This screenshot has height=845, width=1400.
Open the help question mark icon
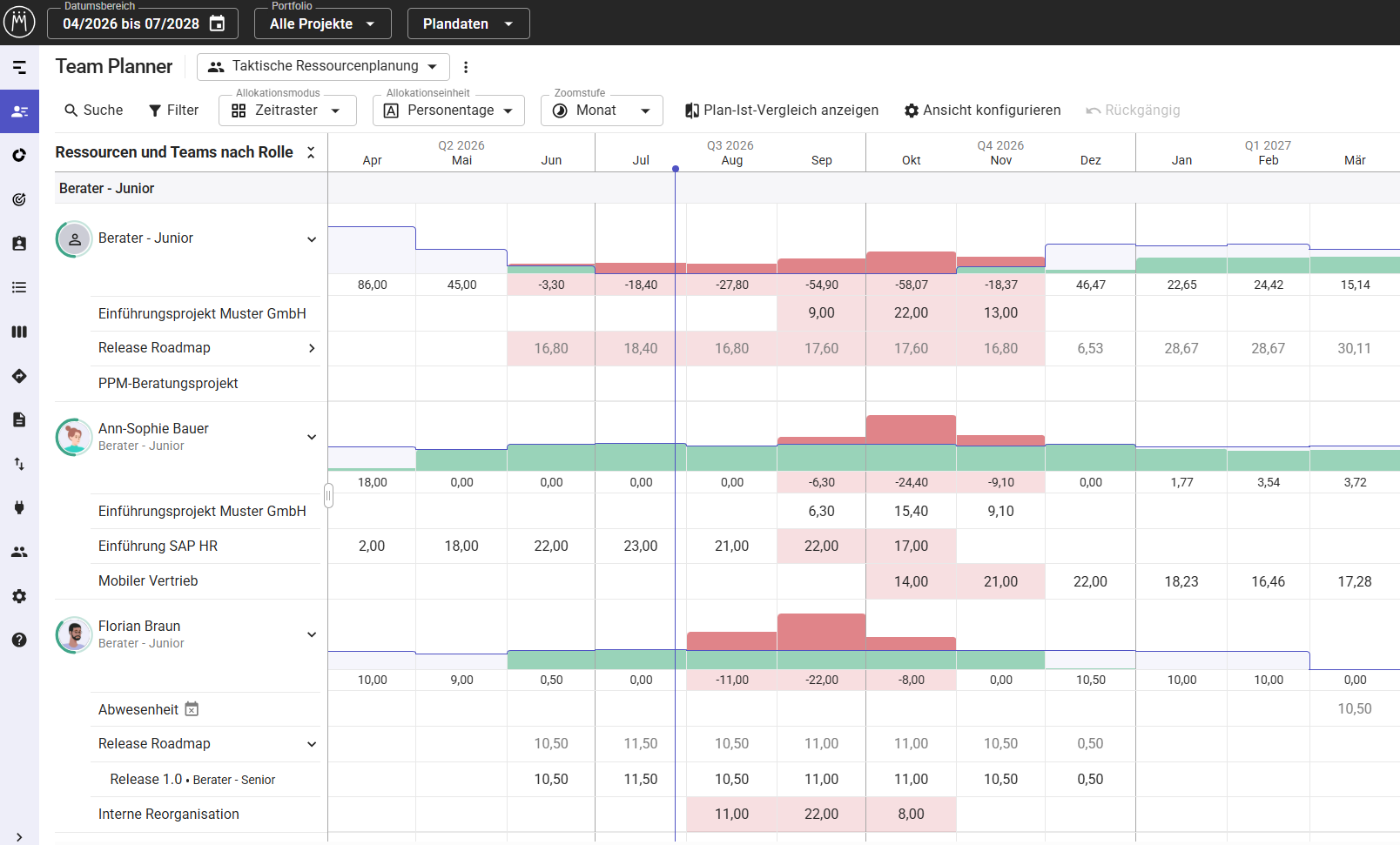tap(19, 640)
